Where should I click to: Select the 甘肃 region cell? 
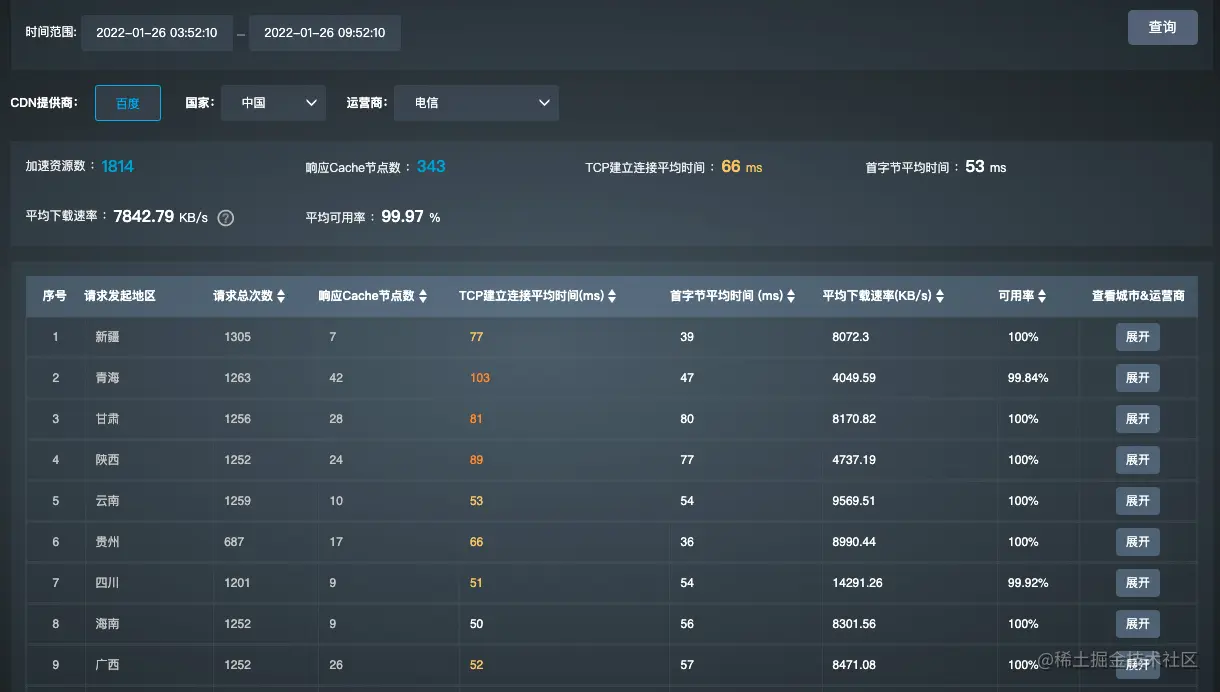point(107,419)
